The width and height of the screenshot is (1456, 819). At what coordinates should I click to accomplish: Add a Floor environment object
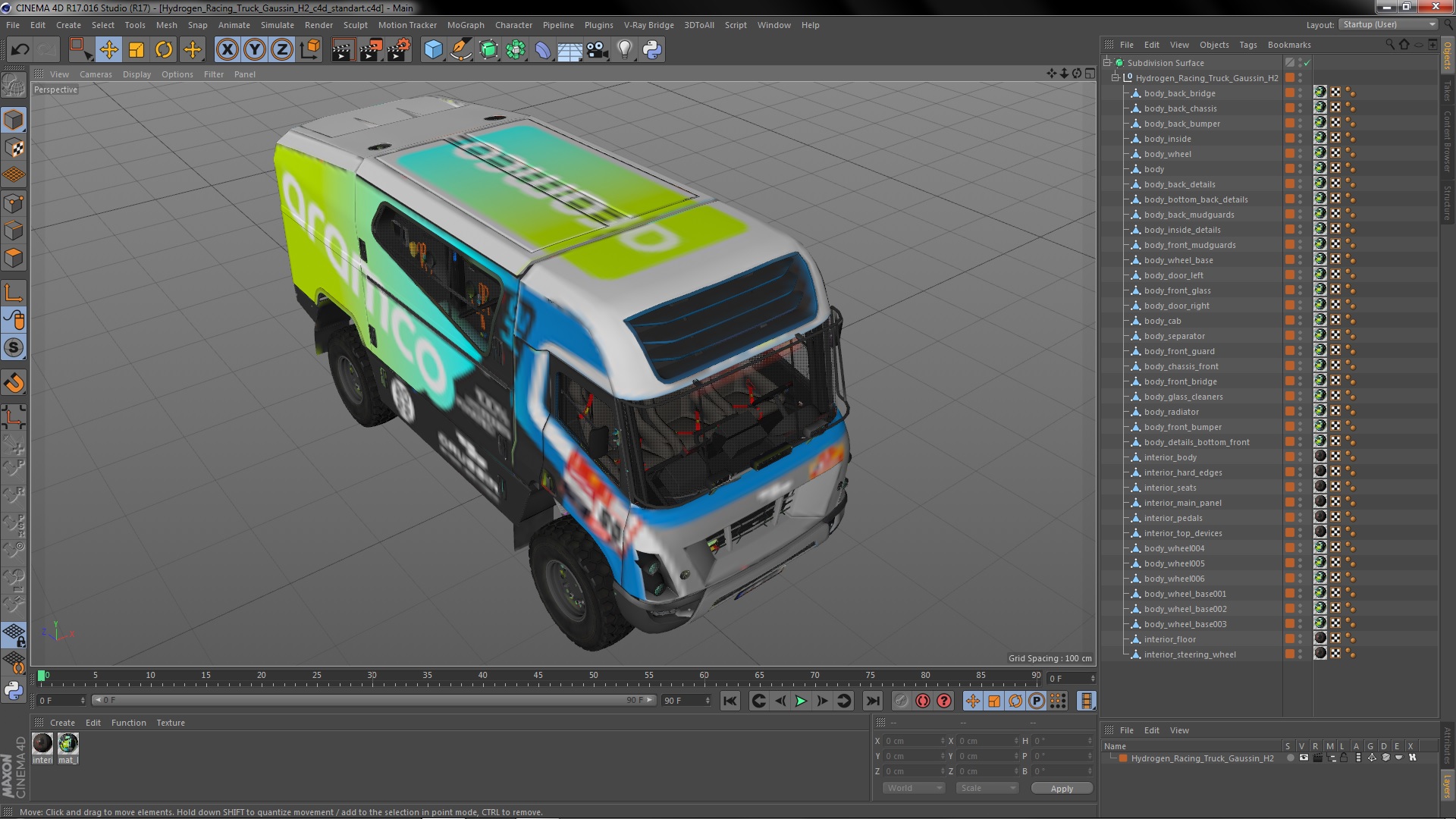(570, 50)
